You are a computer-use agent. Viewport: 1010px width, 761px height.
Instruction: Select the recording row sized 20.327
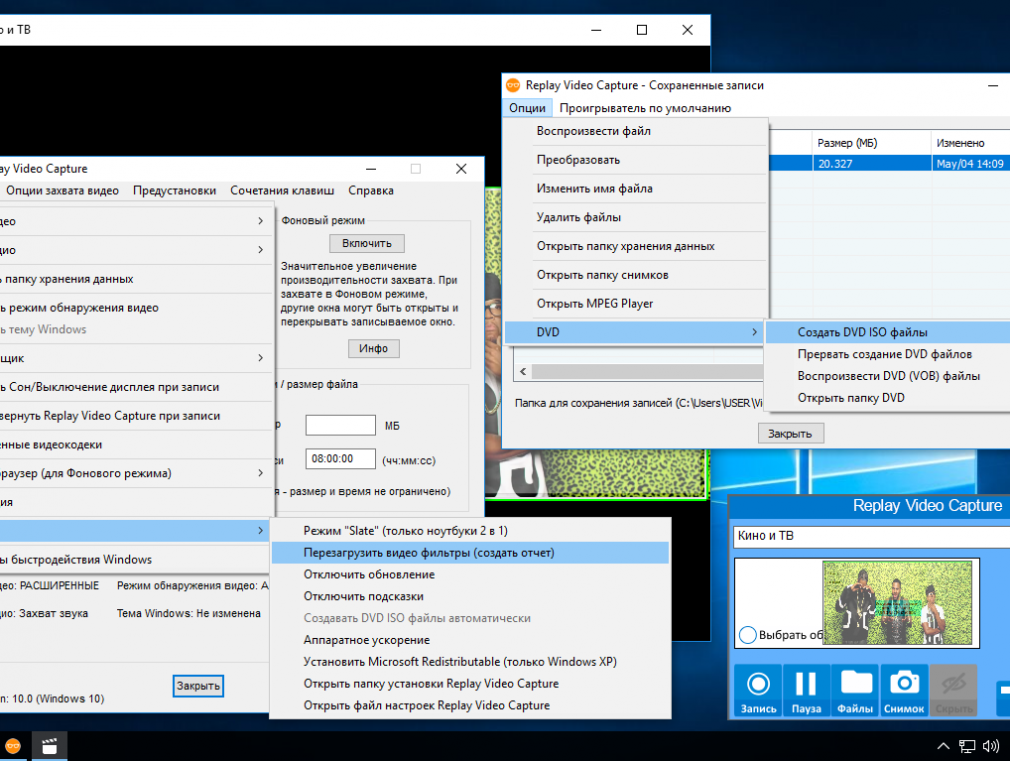[889, 164]
